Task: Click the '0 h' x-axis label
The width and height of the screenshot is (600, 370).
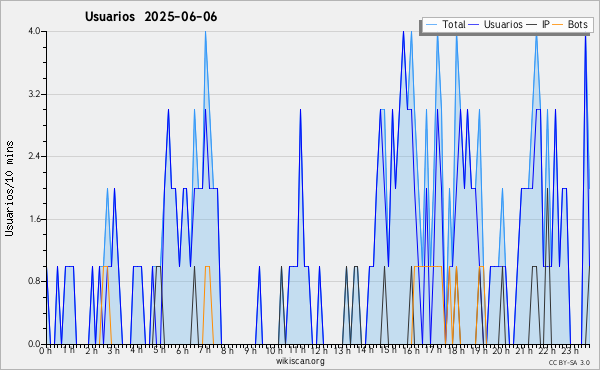Action: pyautogui.click(x=46, y=351)
